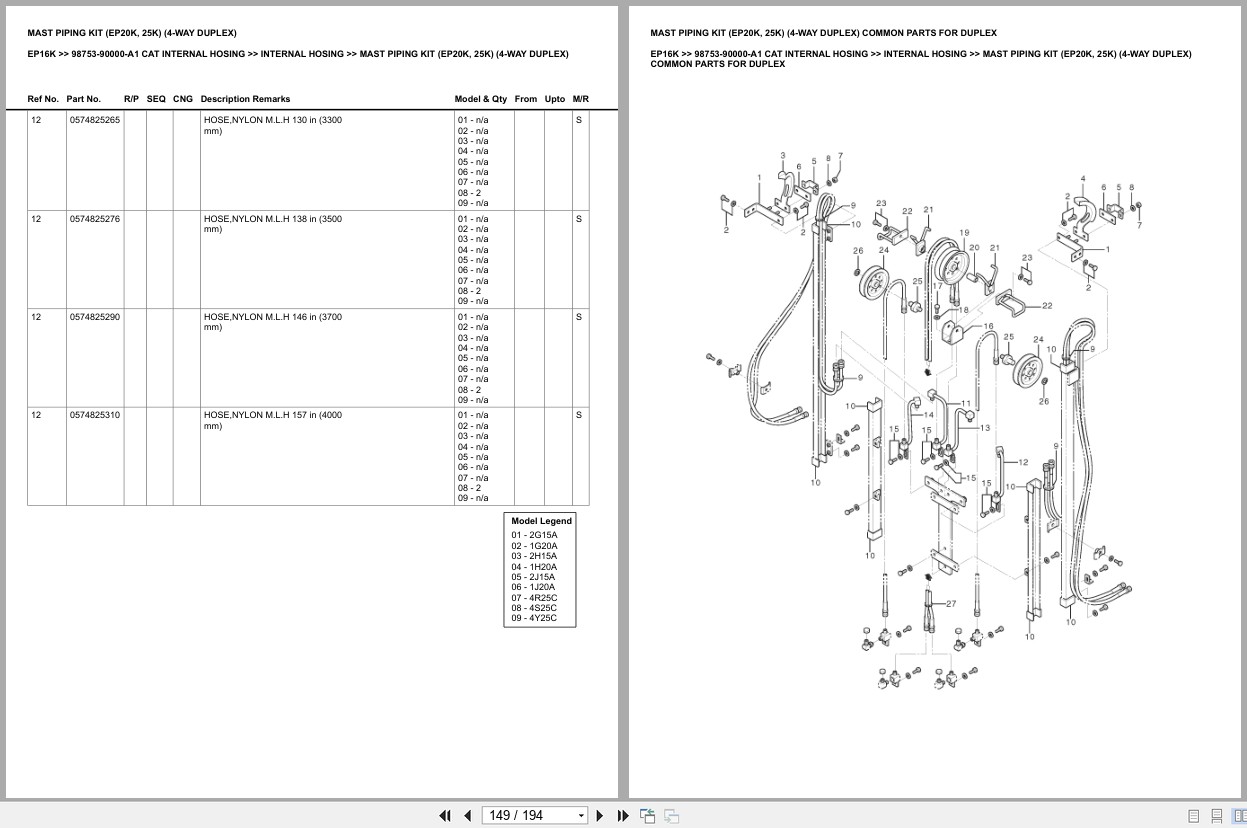This screenshot has width=1247, height=828.
Task: Click callout number 13 in the diagram
Action: pyautogui.click(x=985, y=428)
